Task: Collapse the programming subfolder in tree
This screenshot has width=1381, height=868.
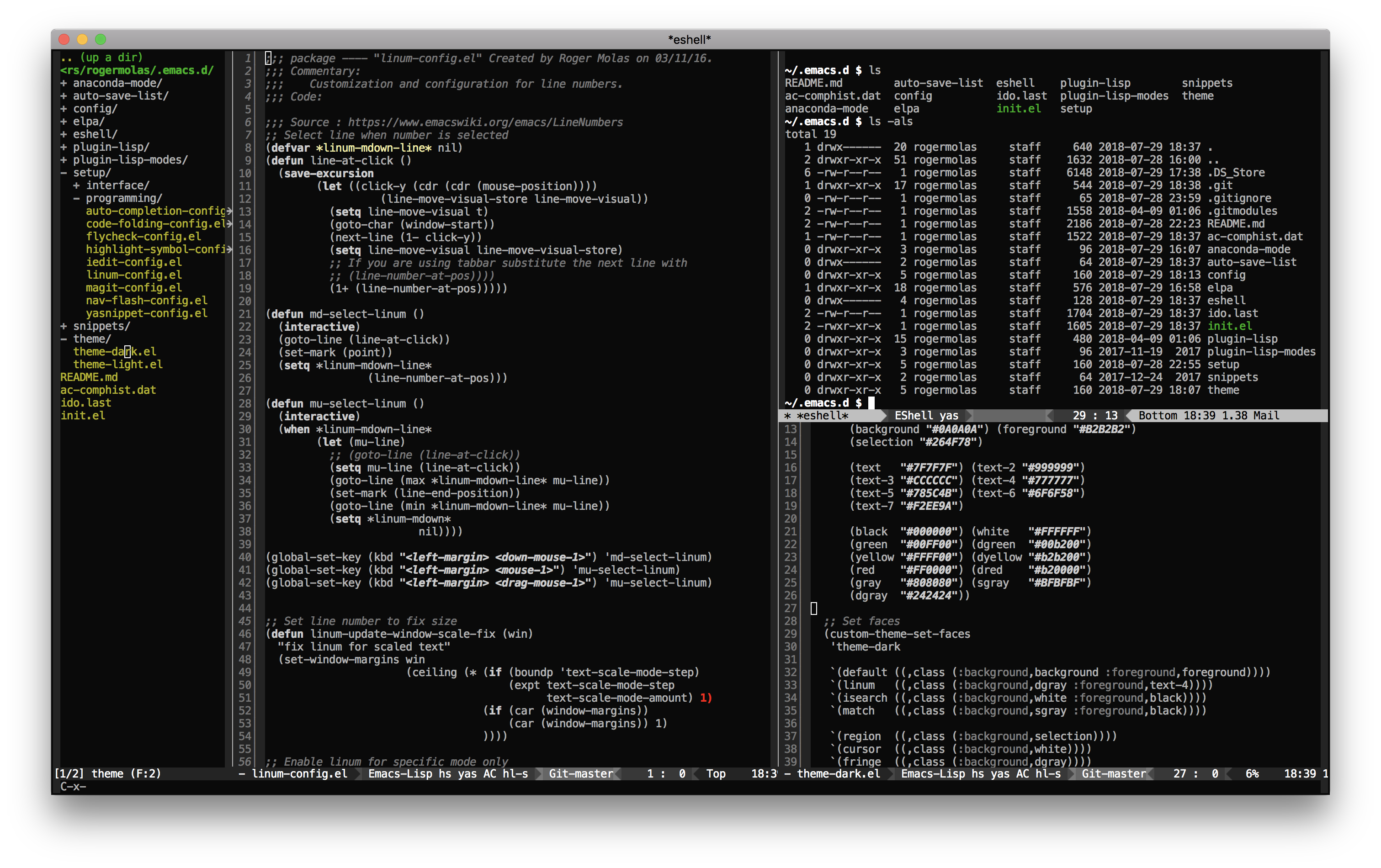Action: (76, 198)
